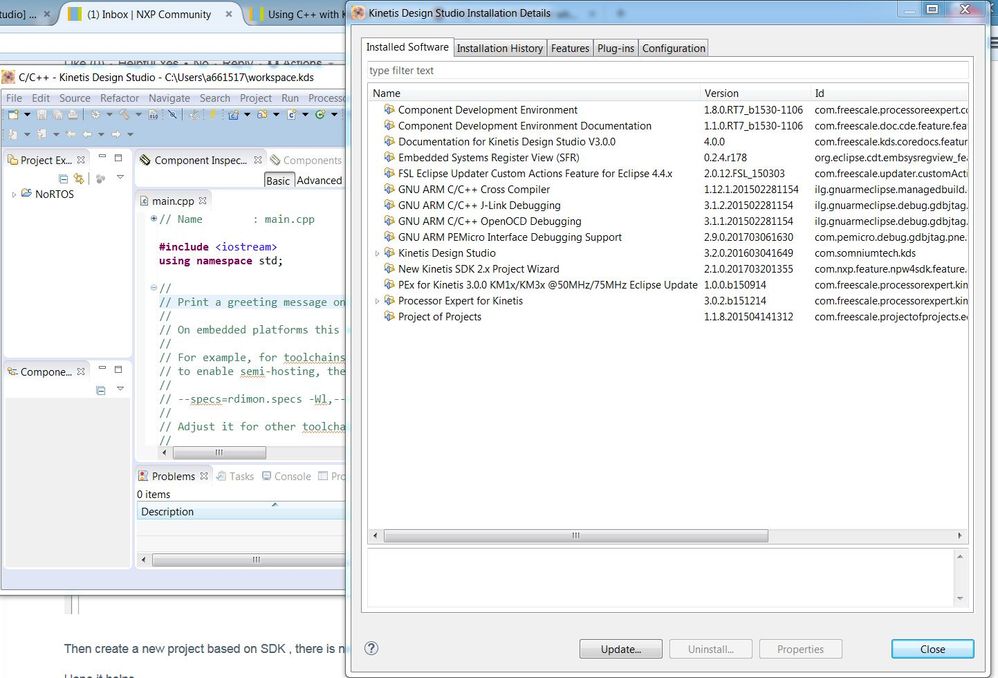Collapse the comment fold marker at line //
Image resolution: width=998 pixels, height=678 pixels.
[x=153, y=288]
